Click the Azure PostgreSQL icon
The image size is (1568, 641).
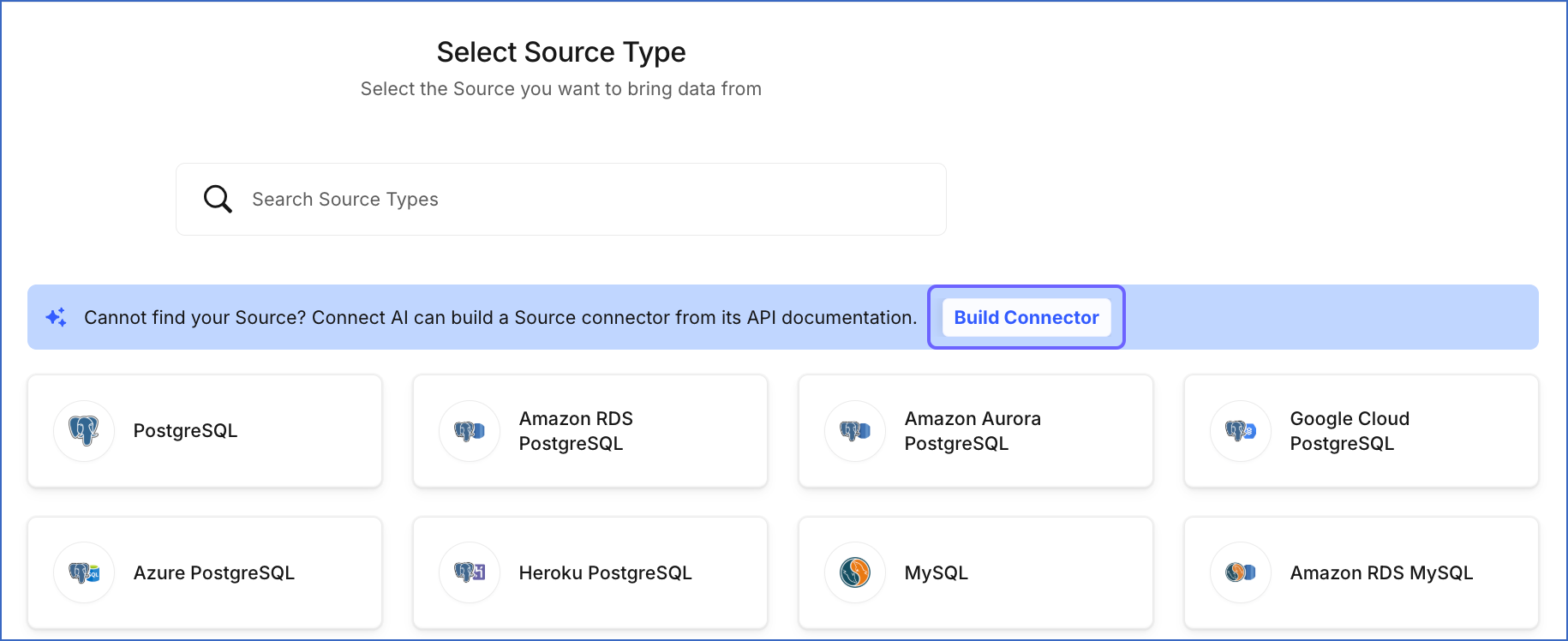point(84,572)
